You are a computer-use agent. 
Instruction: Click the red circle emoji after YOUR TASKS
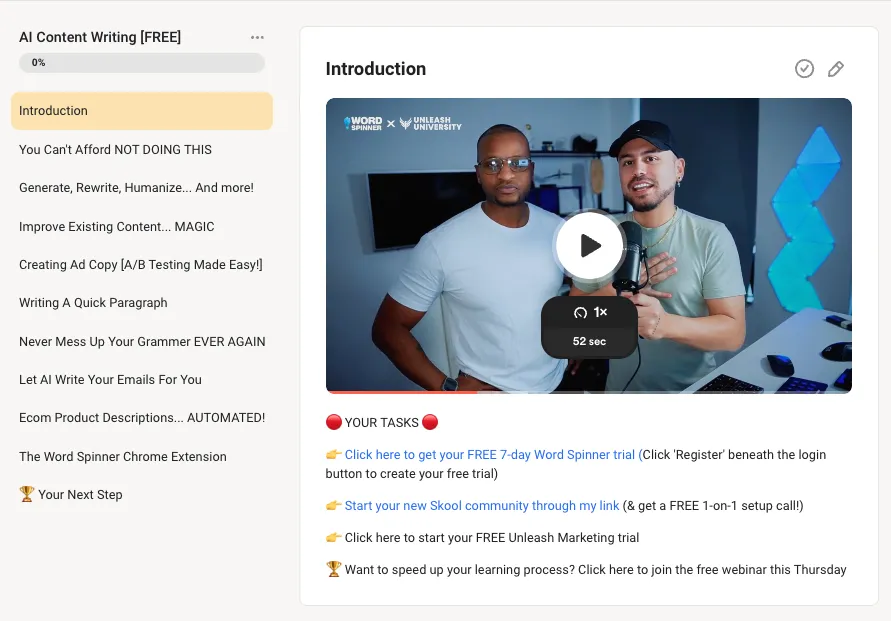coord(430,422)
